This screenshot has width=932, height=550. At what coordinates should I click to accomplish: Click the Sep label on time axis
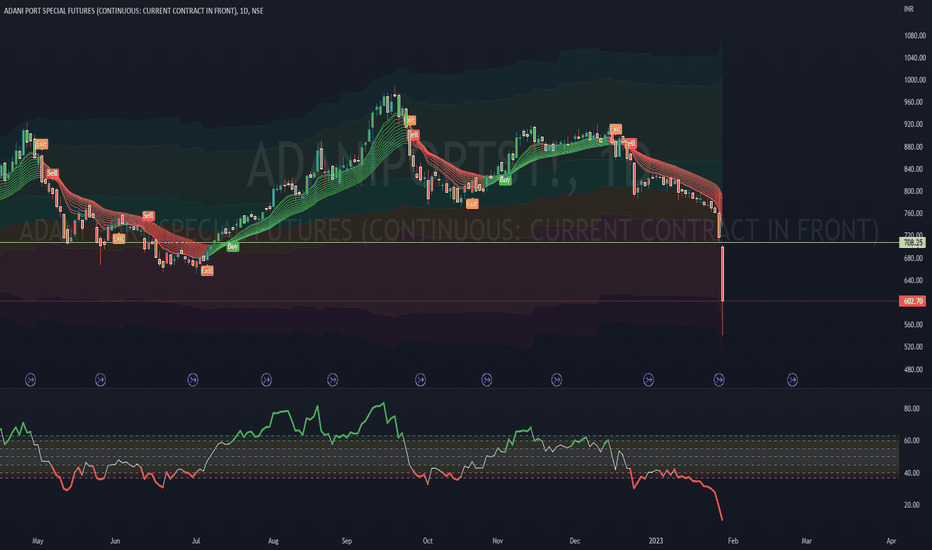(x=347, y=541)
